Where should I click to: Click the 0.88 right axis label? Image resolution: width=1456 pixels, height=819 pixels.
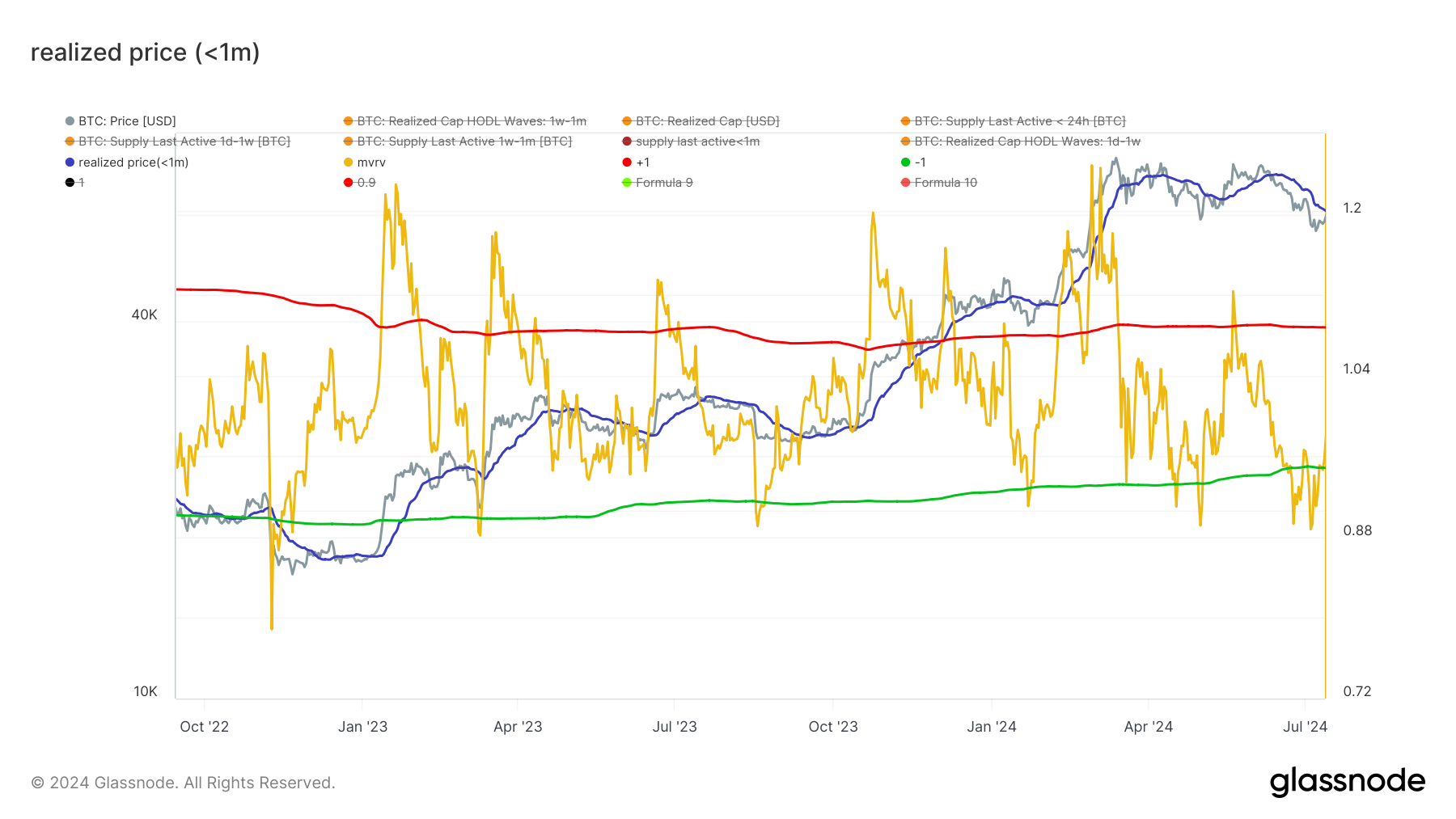pos(1357,530)
